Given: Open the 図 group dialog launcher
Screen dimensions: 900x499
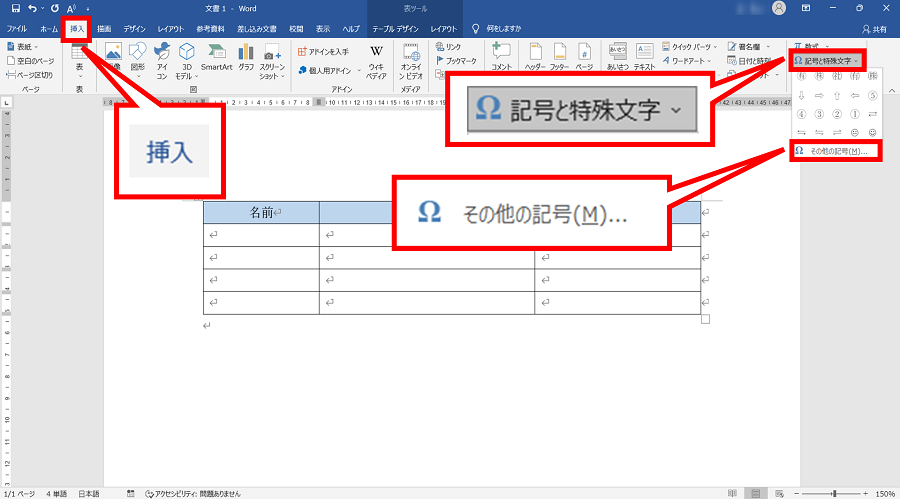Looking at the screenshot, I should (193, 89).
